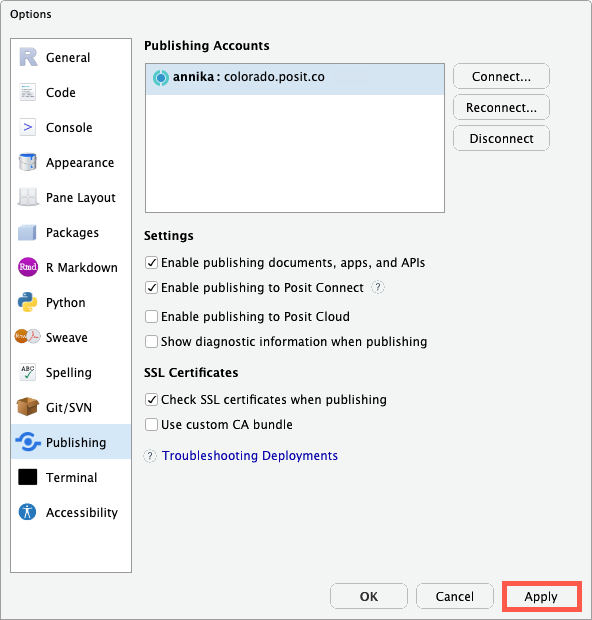Click the Publishing icon in sidebar

click(x=28, y=442)
